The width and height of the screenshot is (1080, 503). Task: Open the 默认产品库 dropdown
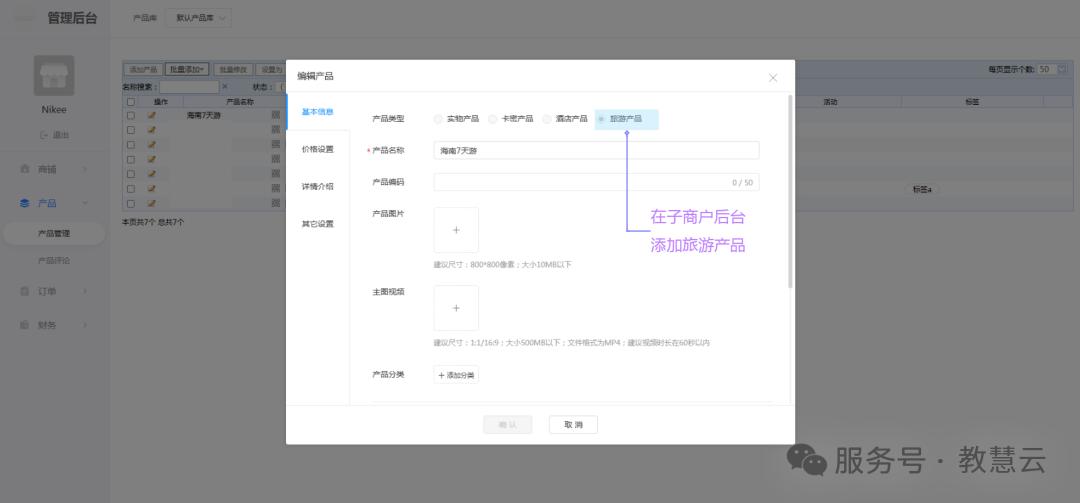(198, 19)
